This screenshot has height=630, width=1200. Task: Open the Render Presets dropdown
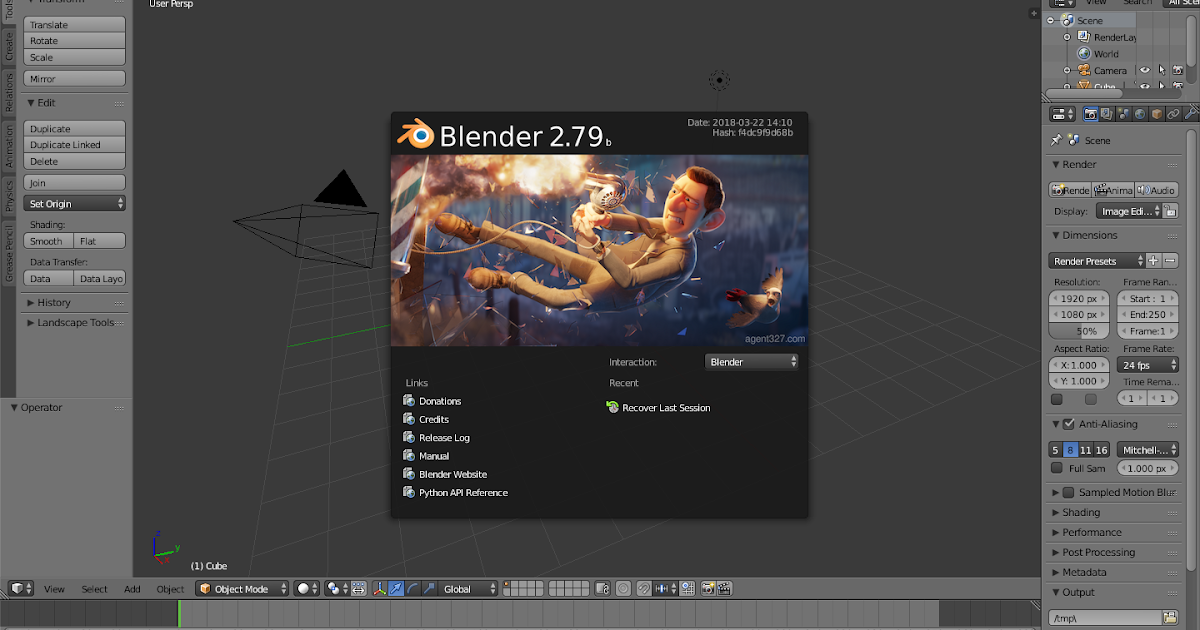(1097, 261)
